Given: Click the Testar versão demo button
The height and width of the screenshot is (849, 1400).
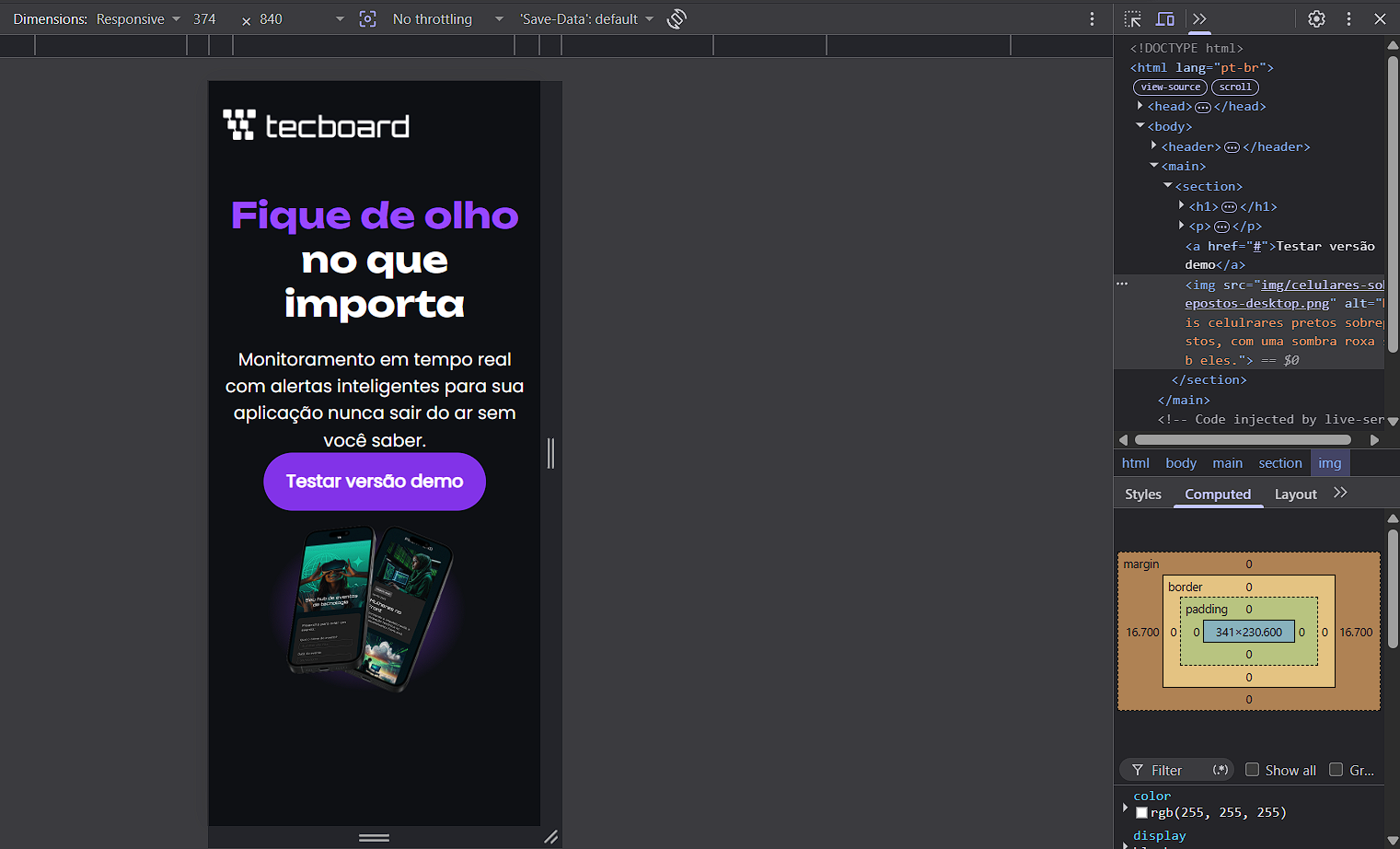Looking at the screenshot, I should point(375,482).
